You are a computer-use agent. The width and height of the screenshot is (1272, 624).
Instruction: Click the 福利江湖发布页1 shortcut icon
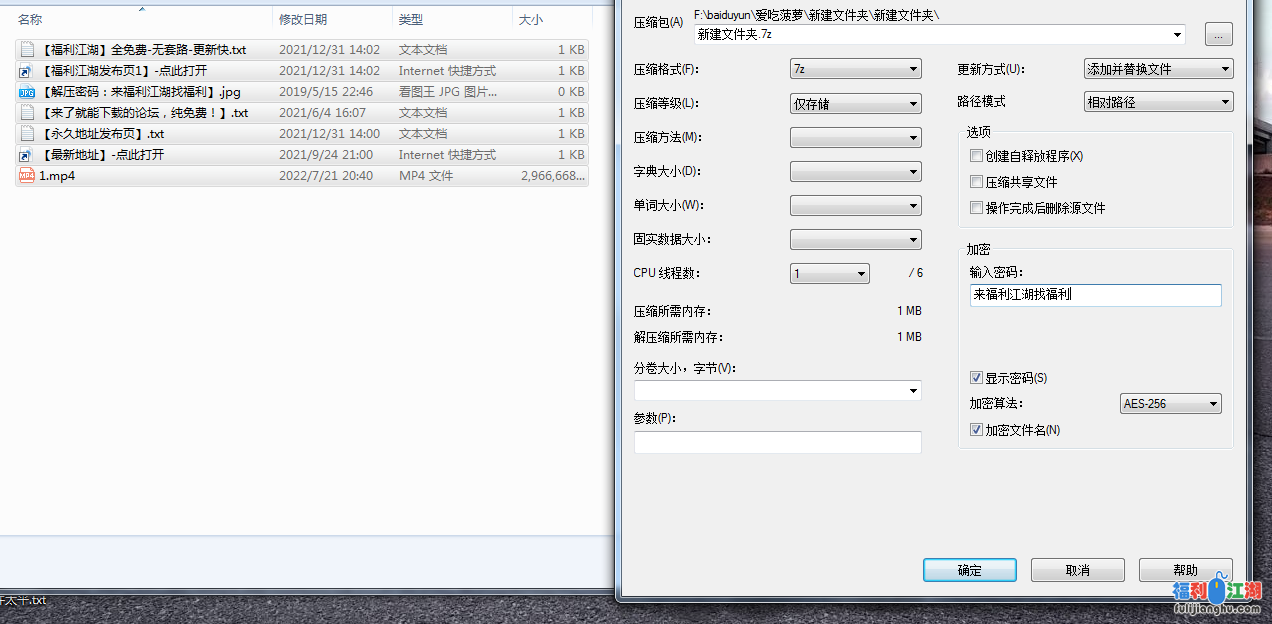tap(27, 71)
